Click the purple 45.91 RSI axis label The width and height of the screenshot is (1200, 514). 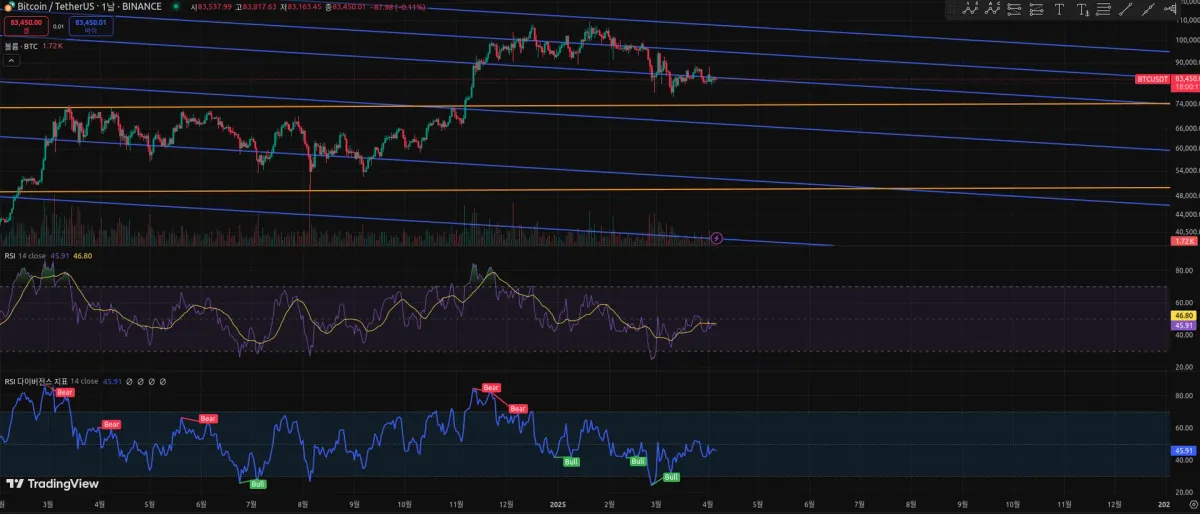[x=1184, y=325]
